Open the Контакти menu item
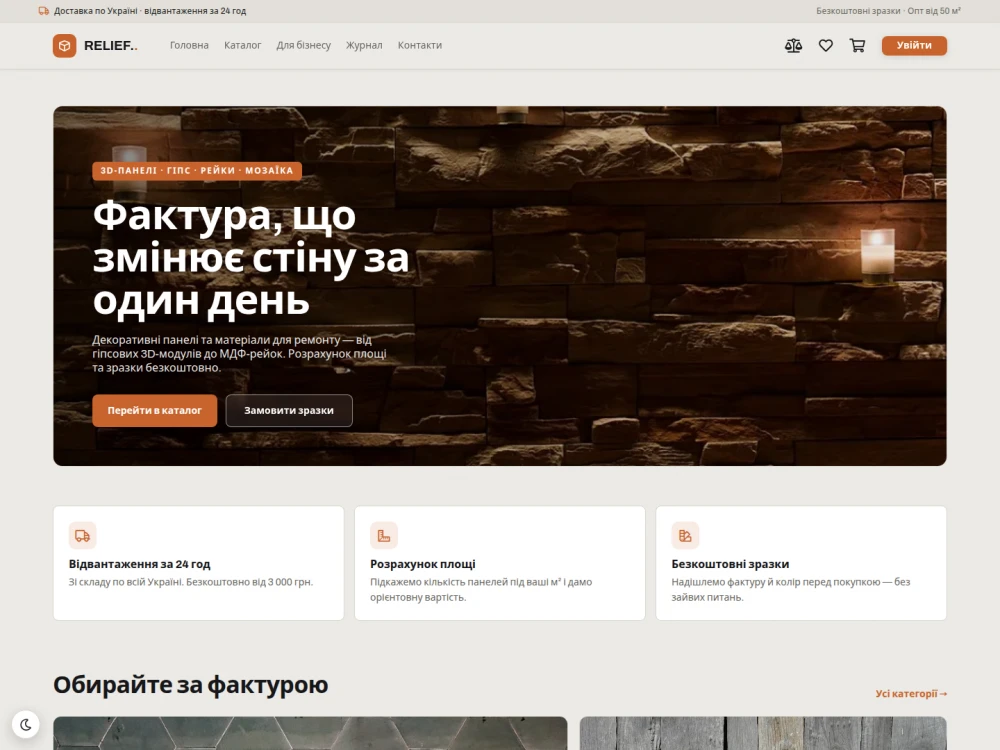This screenshot has height=750, width=1000. point(420,45)
